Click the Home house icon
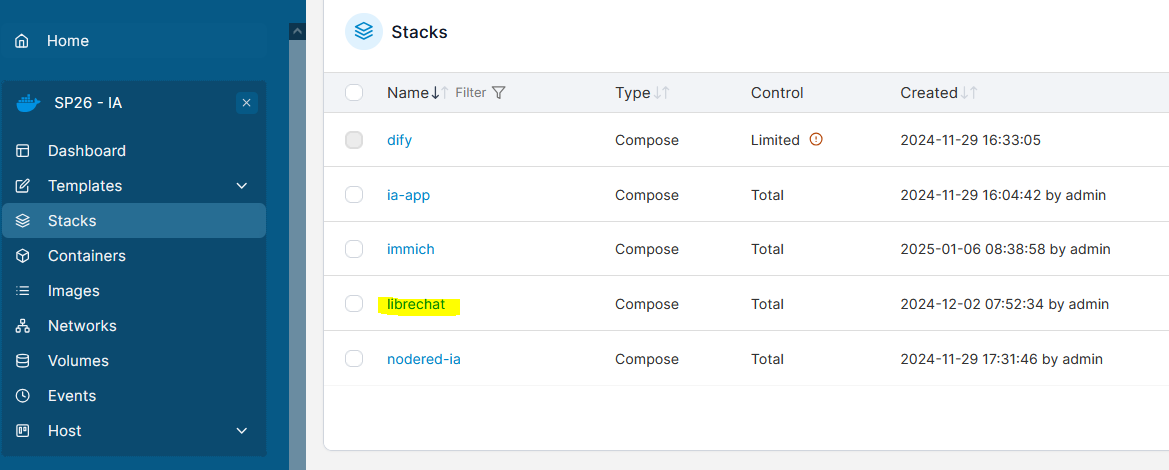The height and width of the screenshot is (470, 1169). [x=23, y=40]
